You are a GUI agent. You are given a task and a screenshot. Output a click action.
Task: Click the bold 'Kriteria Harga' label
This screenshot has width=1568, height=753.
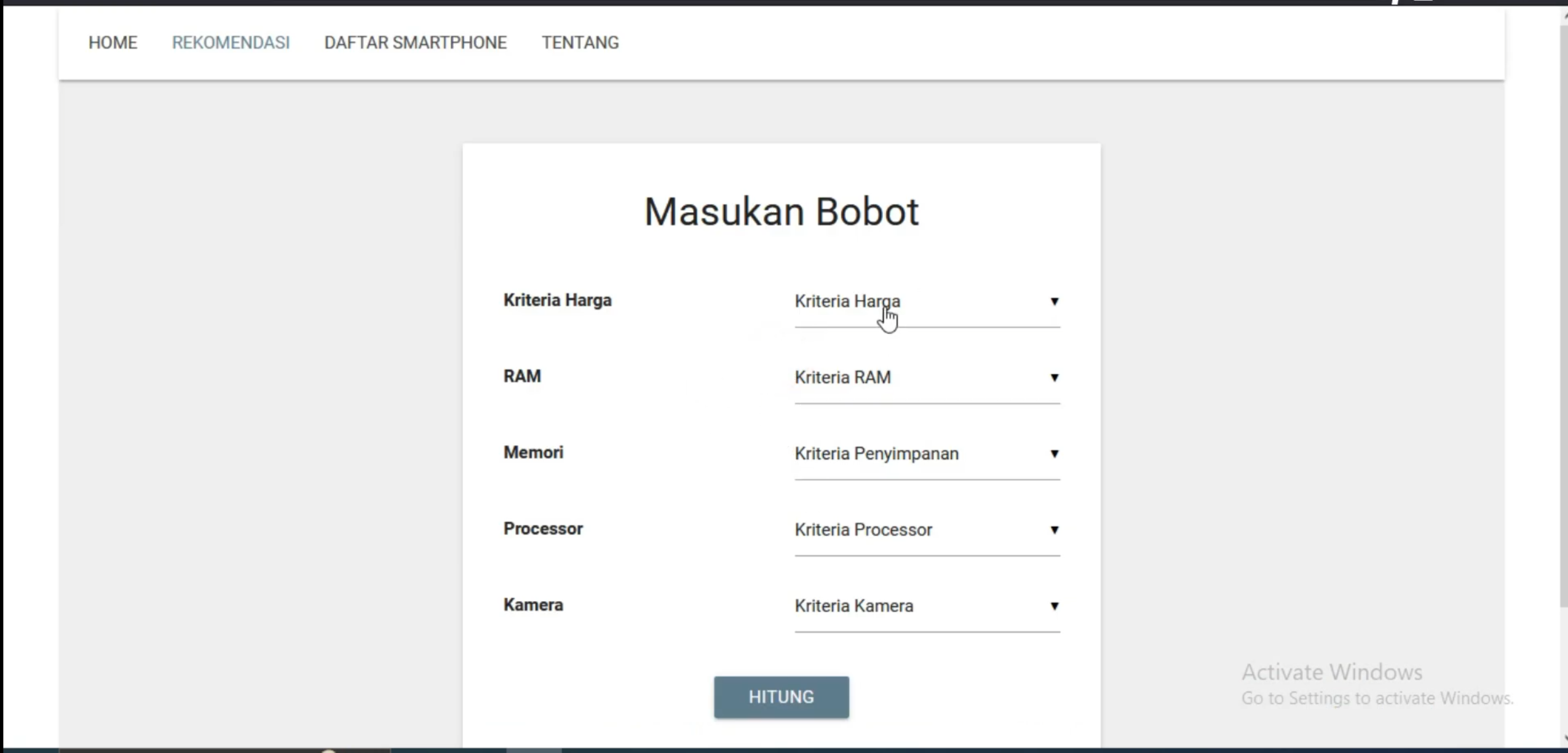click(x=557, y=300)
